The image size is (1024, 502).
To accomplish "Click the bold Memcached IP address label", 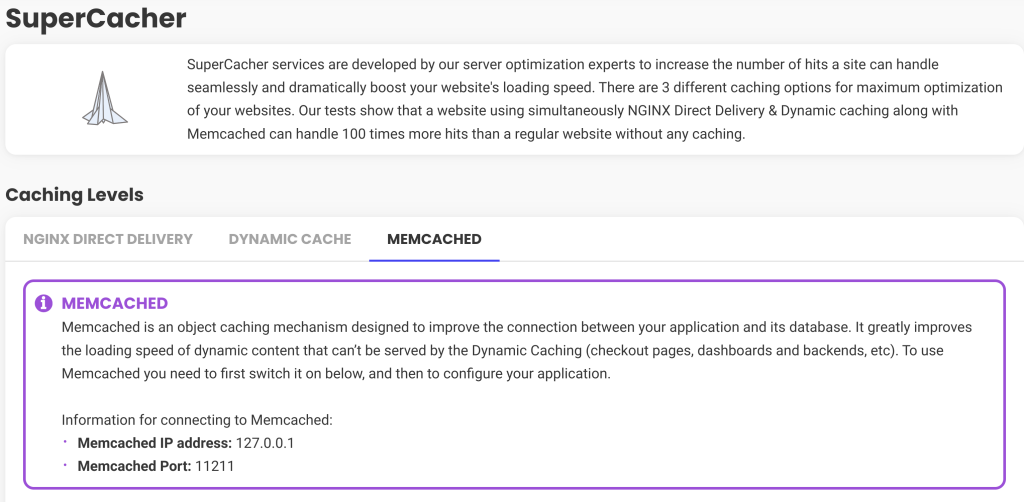I will point(155,443).
